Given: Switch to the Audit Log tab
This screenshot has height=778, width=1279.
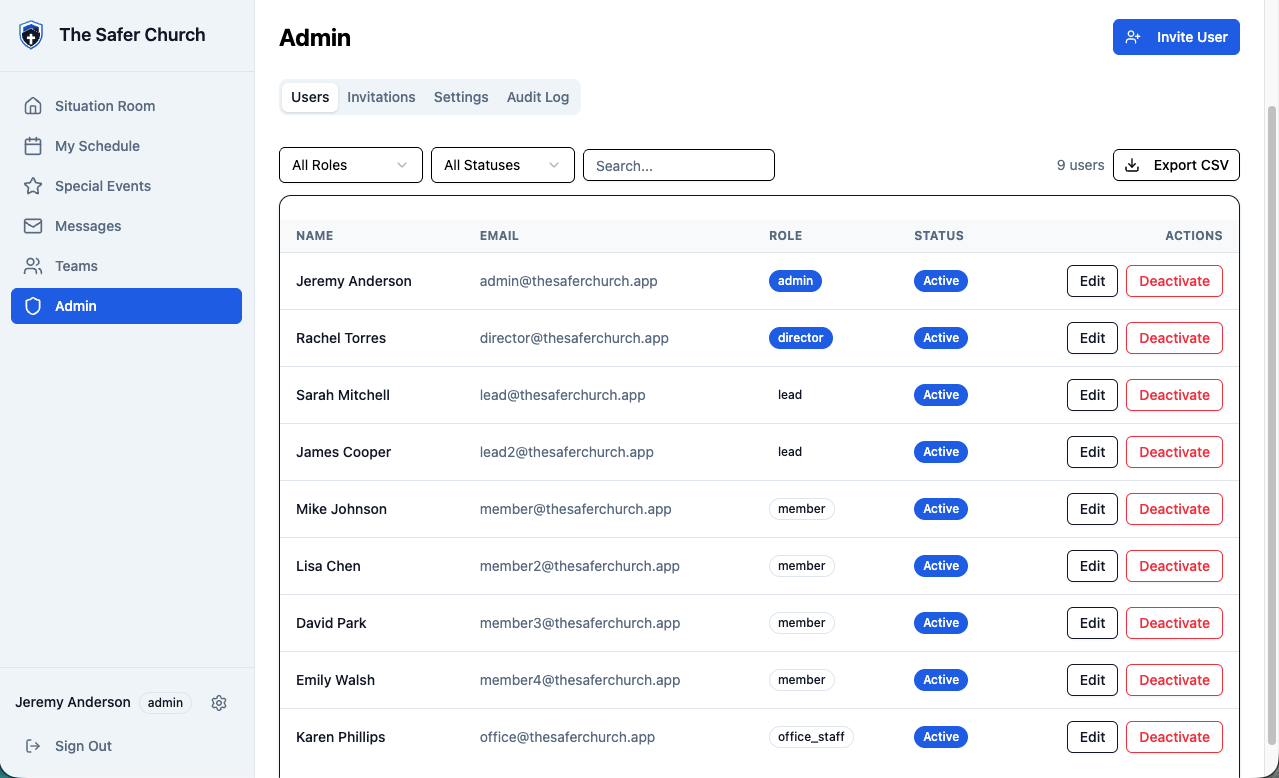Looking at the screenshot, I should [538, 97].
